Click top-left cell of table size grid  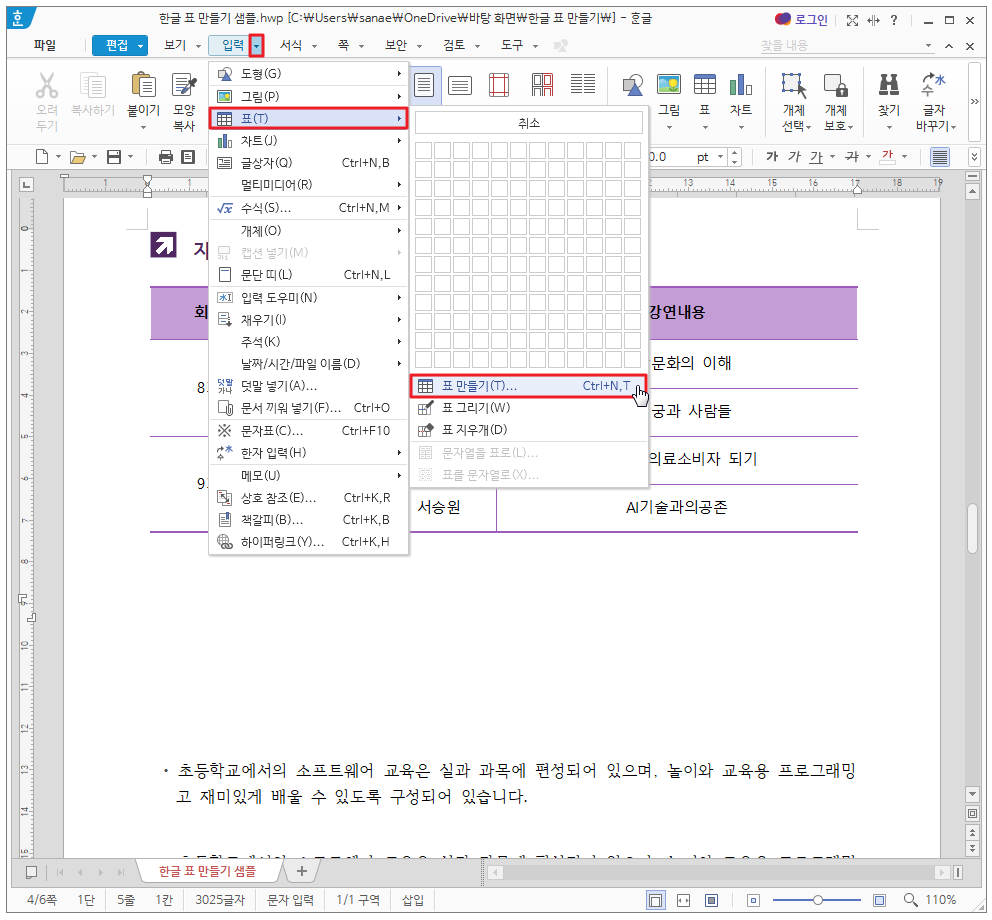tap(424, 151)
